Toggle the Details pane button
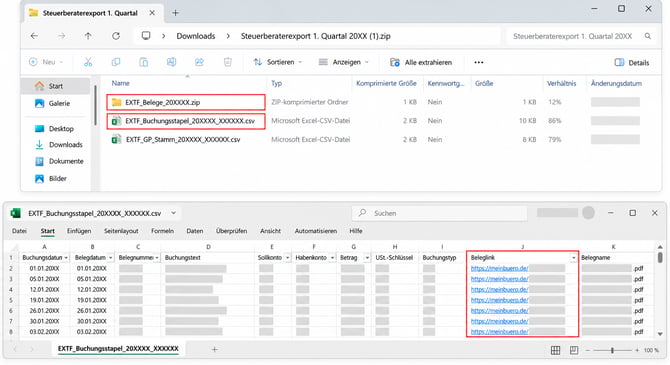This screenshot has width=670, height=365. tap(632, 62)
